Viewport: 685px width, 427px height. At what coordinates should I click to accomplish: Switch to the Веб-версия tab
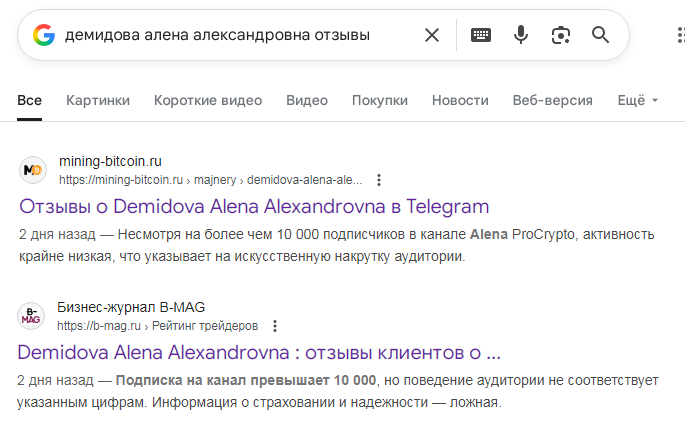pyautogui.click(x=552, y=100)
